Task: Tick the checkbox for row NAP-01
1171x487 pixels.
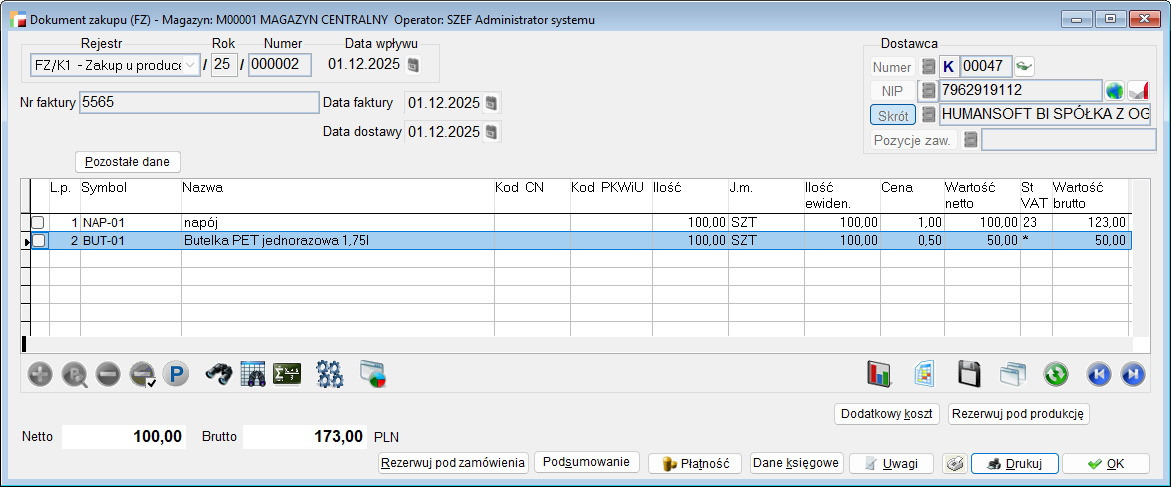Action: pos(38,222)
